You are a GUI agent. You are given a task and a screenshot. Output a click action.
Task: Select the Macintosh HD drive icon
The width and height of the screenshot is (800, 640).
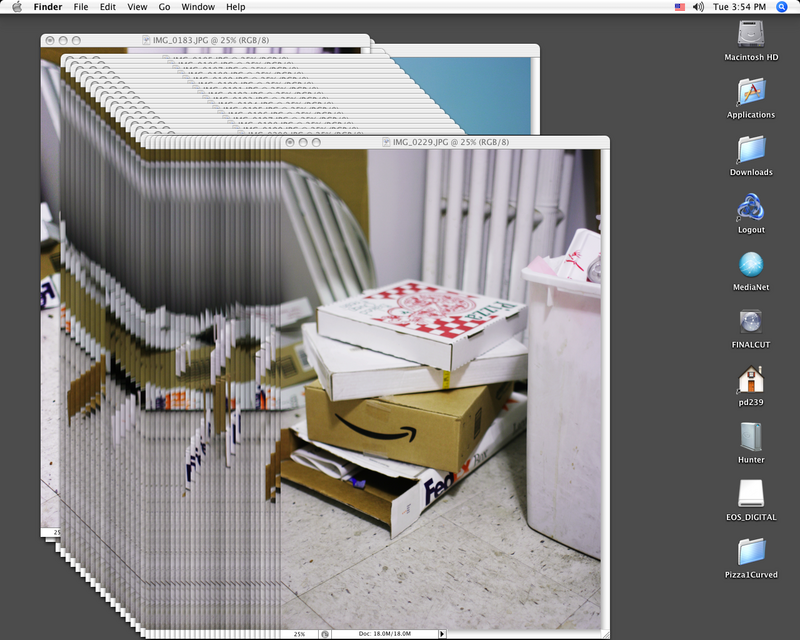click(x=751, y=34)
